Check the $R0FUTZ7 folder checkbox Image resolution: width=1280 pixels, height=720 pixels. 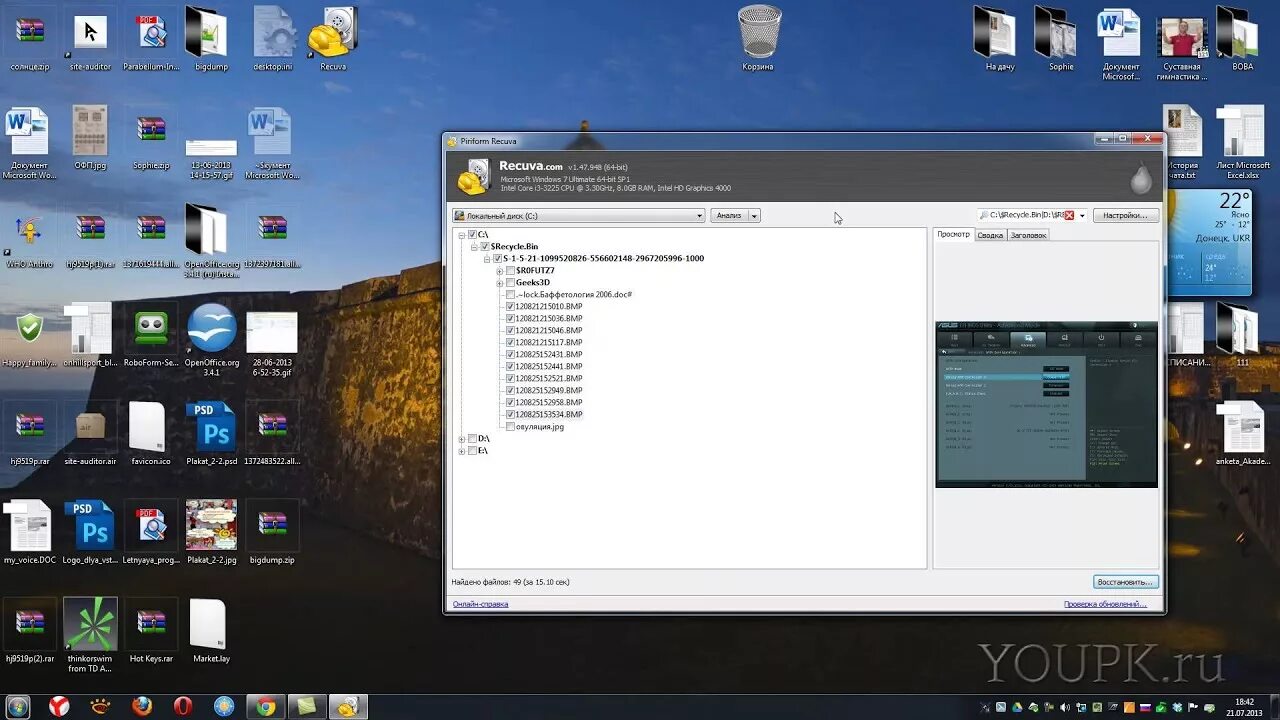pos(510,270)
